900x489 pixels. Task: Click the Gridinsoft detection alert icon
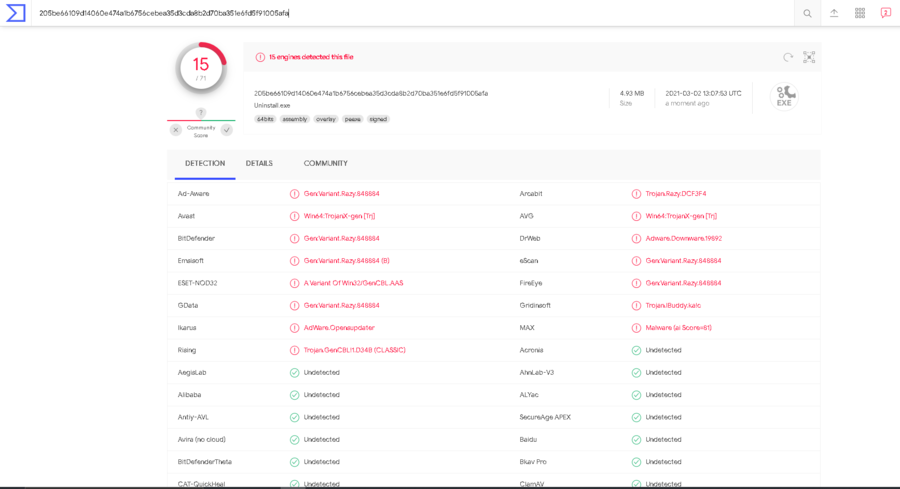point(636,306)
